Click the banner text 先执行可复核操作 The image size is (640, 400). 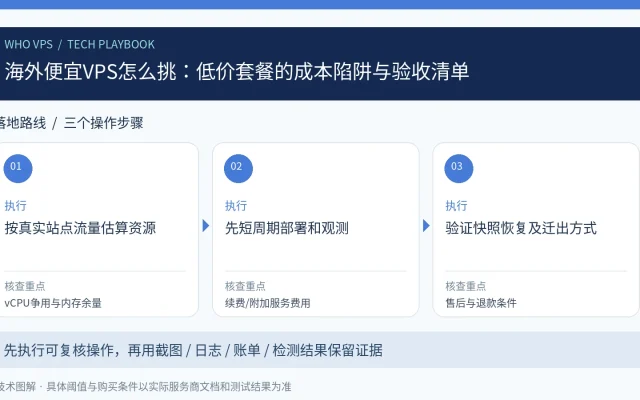(58, 350)
